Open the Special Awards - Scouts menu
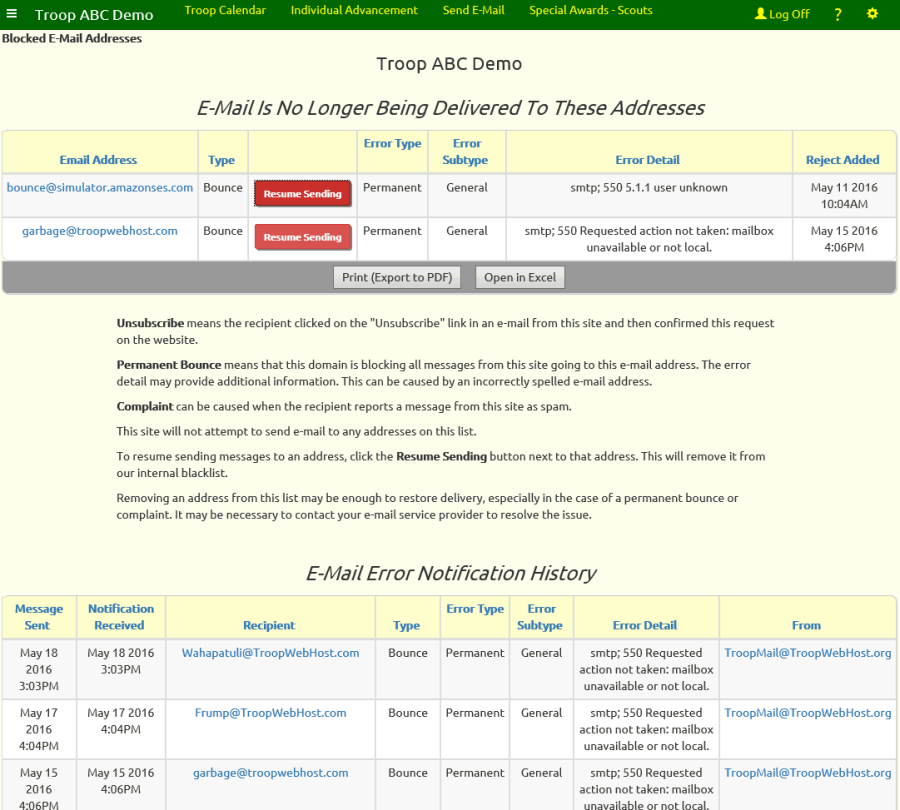900x810 pixels. (591, 10)
